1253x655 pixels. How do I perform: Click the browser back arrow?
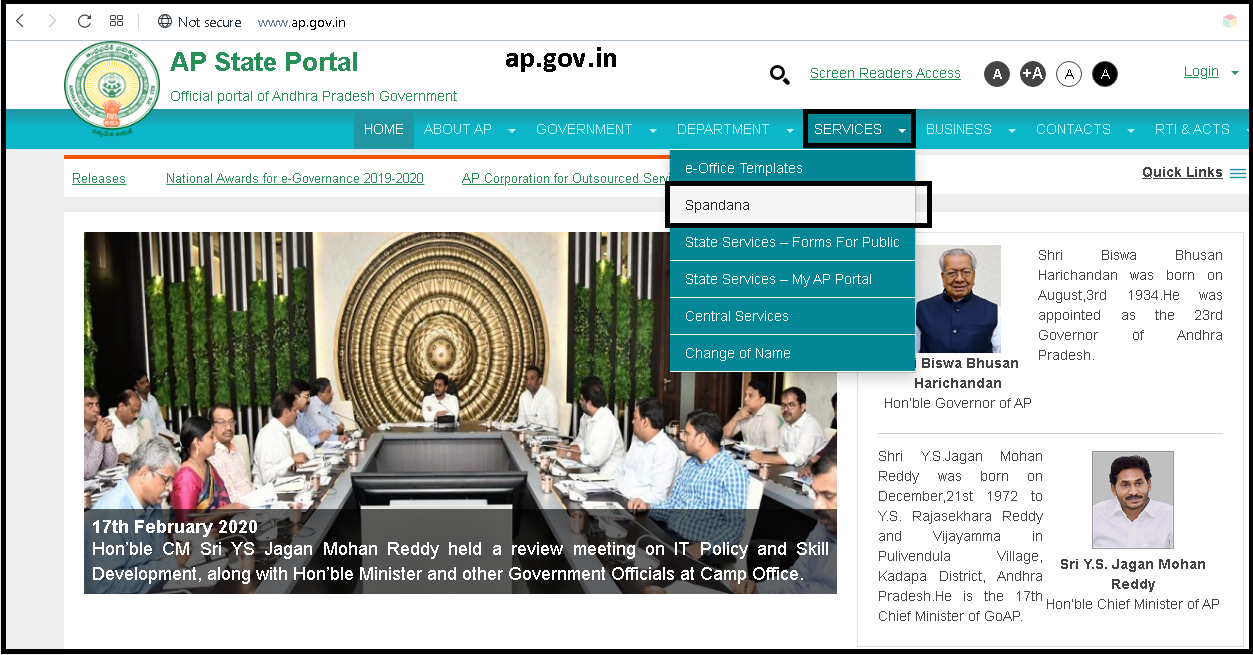[20, 21]
